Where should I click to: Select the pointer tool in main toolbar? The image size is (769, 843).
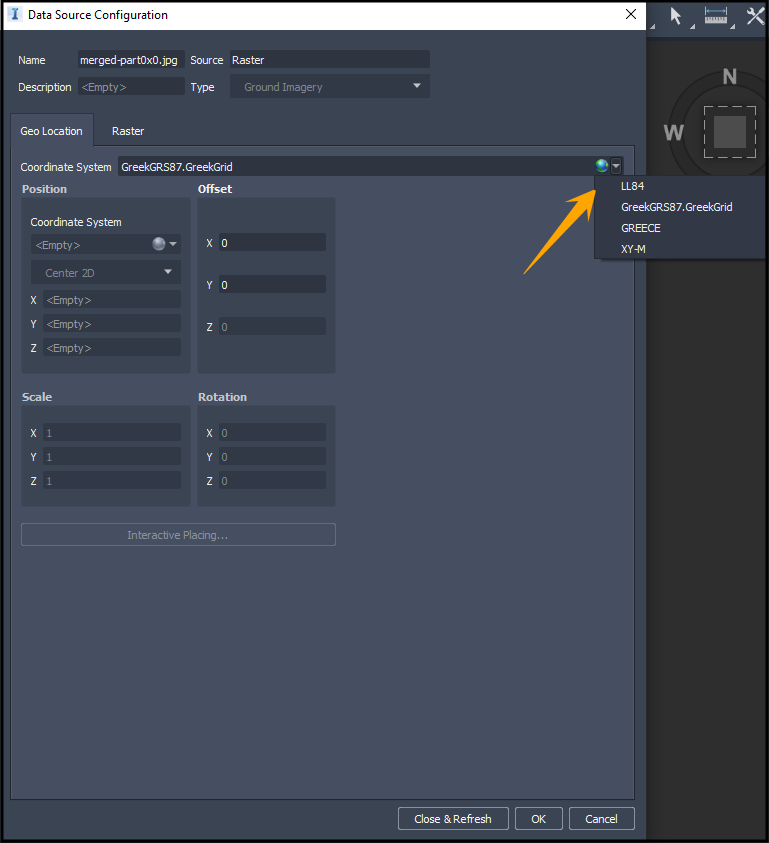(x=676, y=16)
